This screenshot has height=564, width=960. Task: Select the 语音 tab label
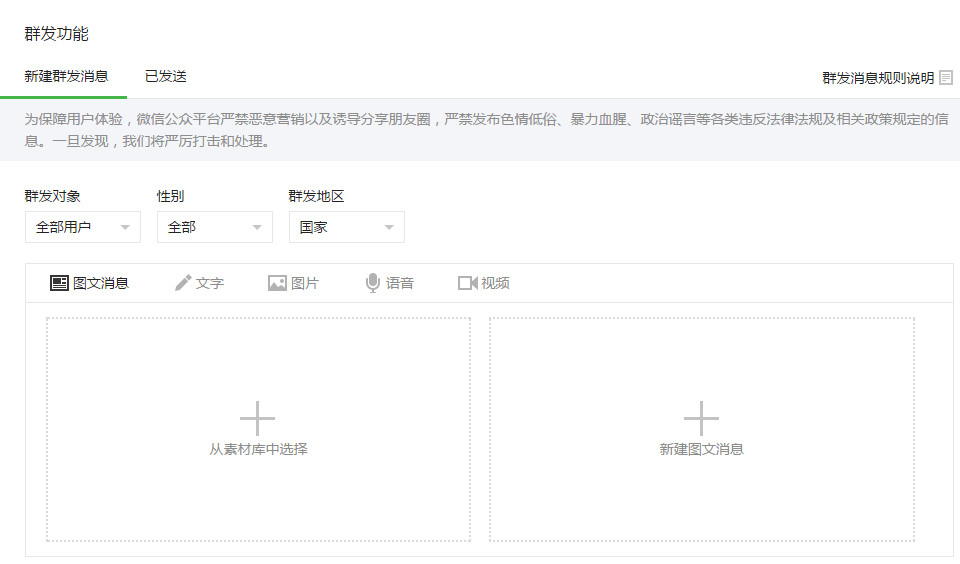click(x=400, y=283)
